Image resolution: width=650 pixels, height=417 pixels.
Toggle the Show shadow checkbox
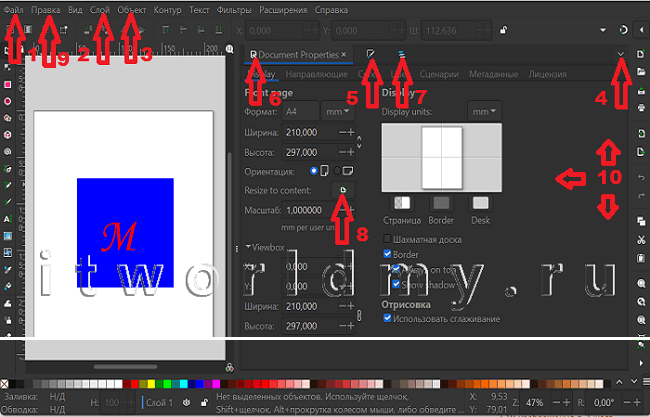pos(396,284)
